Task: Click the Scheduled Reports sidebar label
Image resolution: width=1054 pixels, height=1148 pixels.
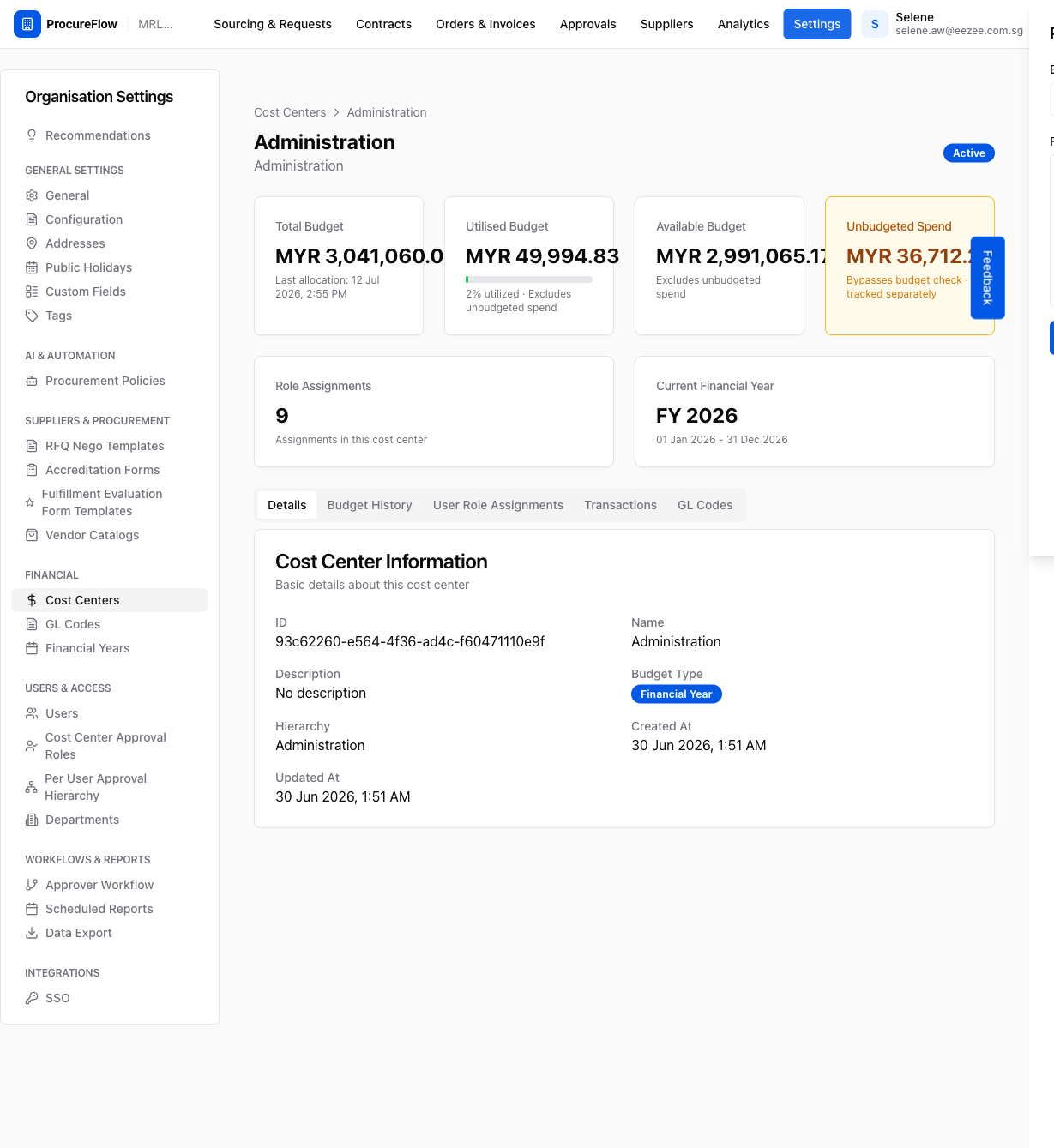Action: pos(99,909)
